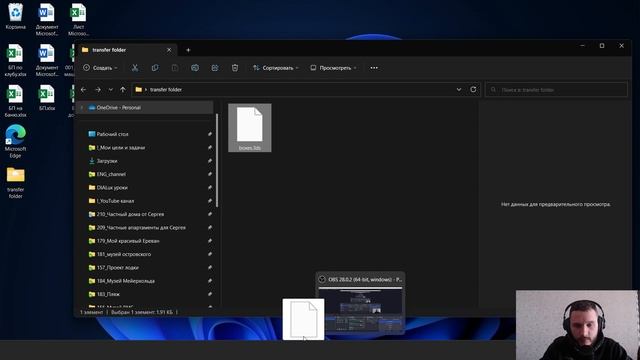Viewport: 640px width, 360px height.
Task: Select БП.xlsx desktop file
Action: click(x=47, y=98)
